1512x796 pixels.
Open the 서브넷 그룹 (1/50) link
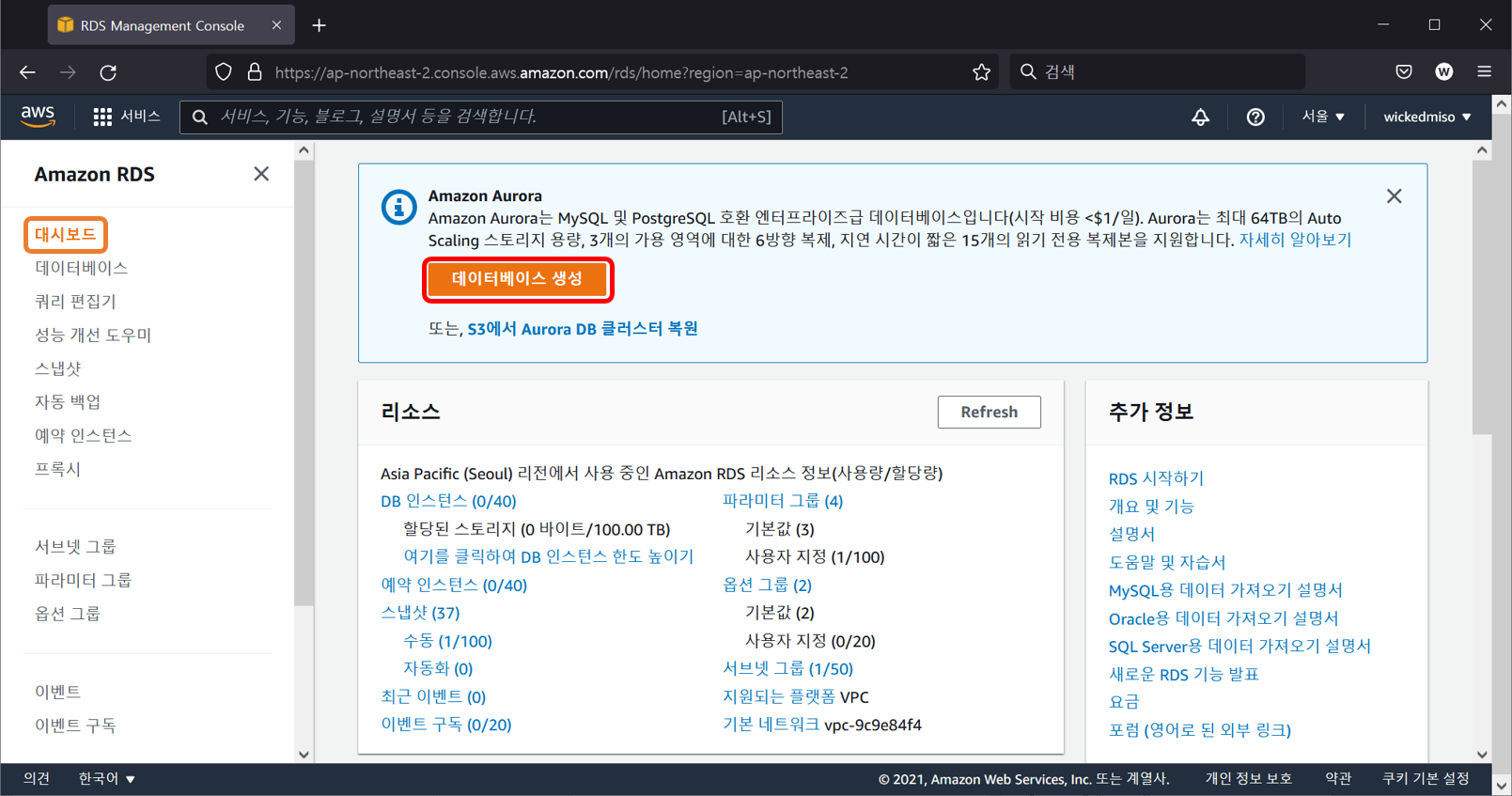[x=787, y=668]
